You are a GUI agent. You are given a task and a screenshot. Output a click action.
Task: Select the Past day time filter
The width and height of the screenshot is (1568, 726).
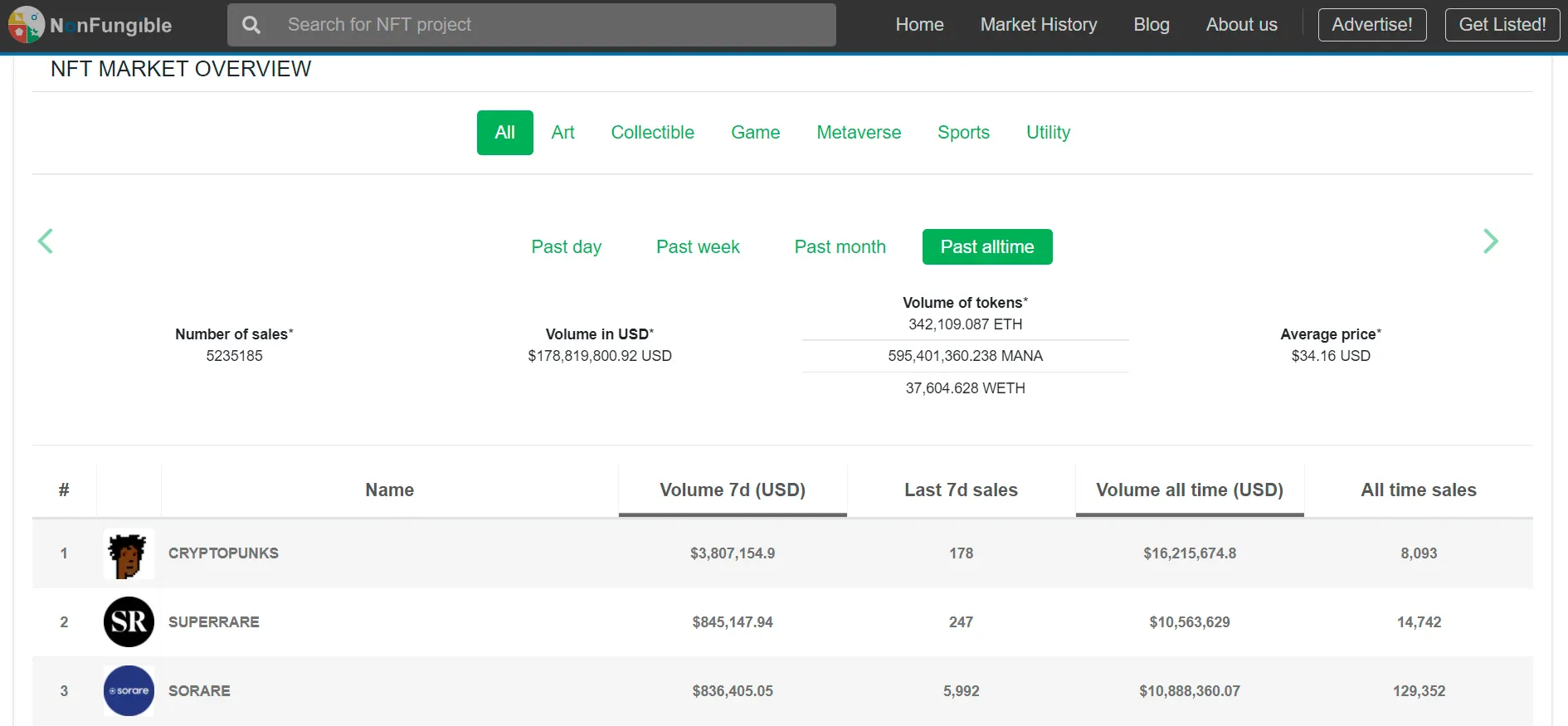[x=566, y=247]
